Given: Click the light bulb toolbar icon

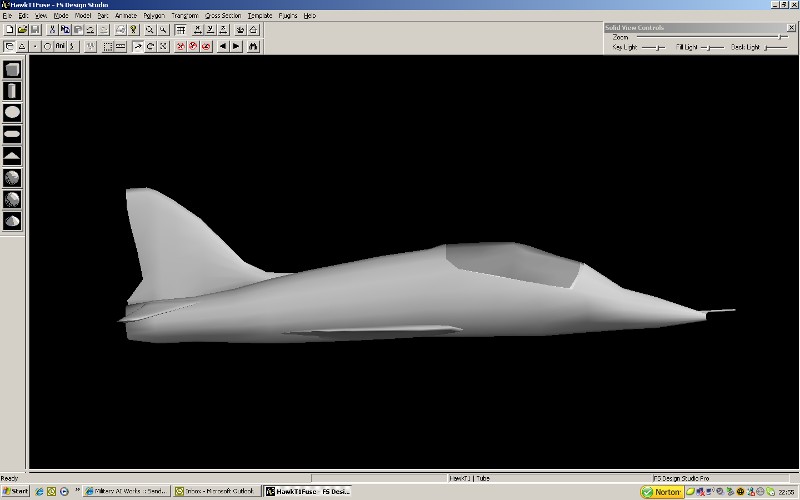Looking at the screenshot, I should pyautogui.click(x=133, y=30).
